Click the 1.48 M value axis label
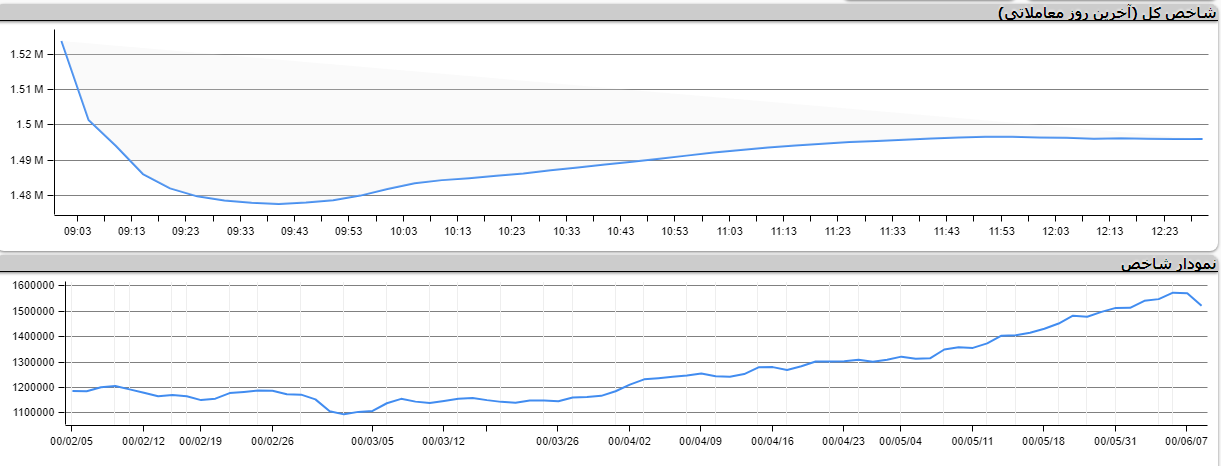The width and height of the screenshot is (1221, 466). tap(26, 196)
